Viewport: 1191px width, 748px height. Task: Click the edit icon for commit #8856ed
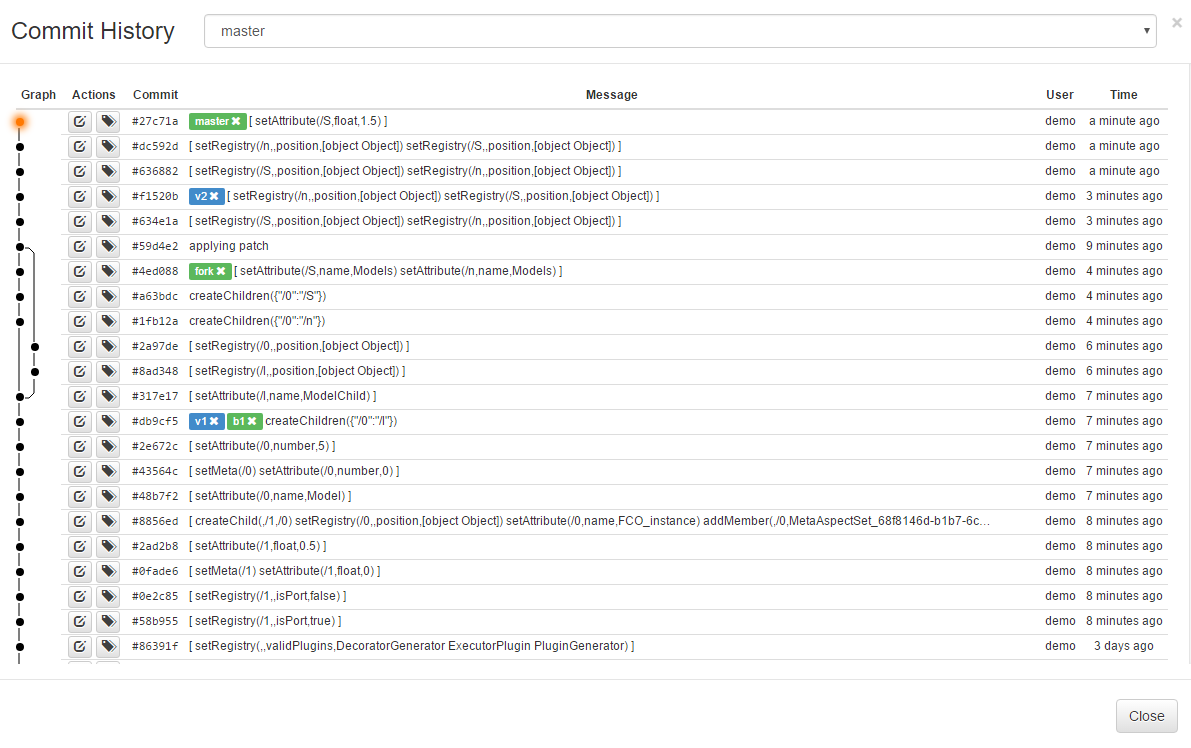pos(80,521)
